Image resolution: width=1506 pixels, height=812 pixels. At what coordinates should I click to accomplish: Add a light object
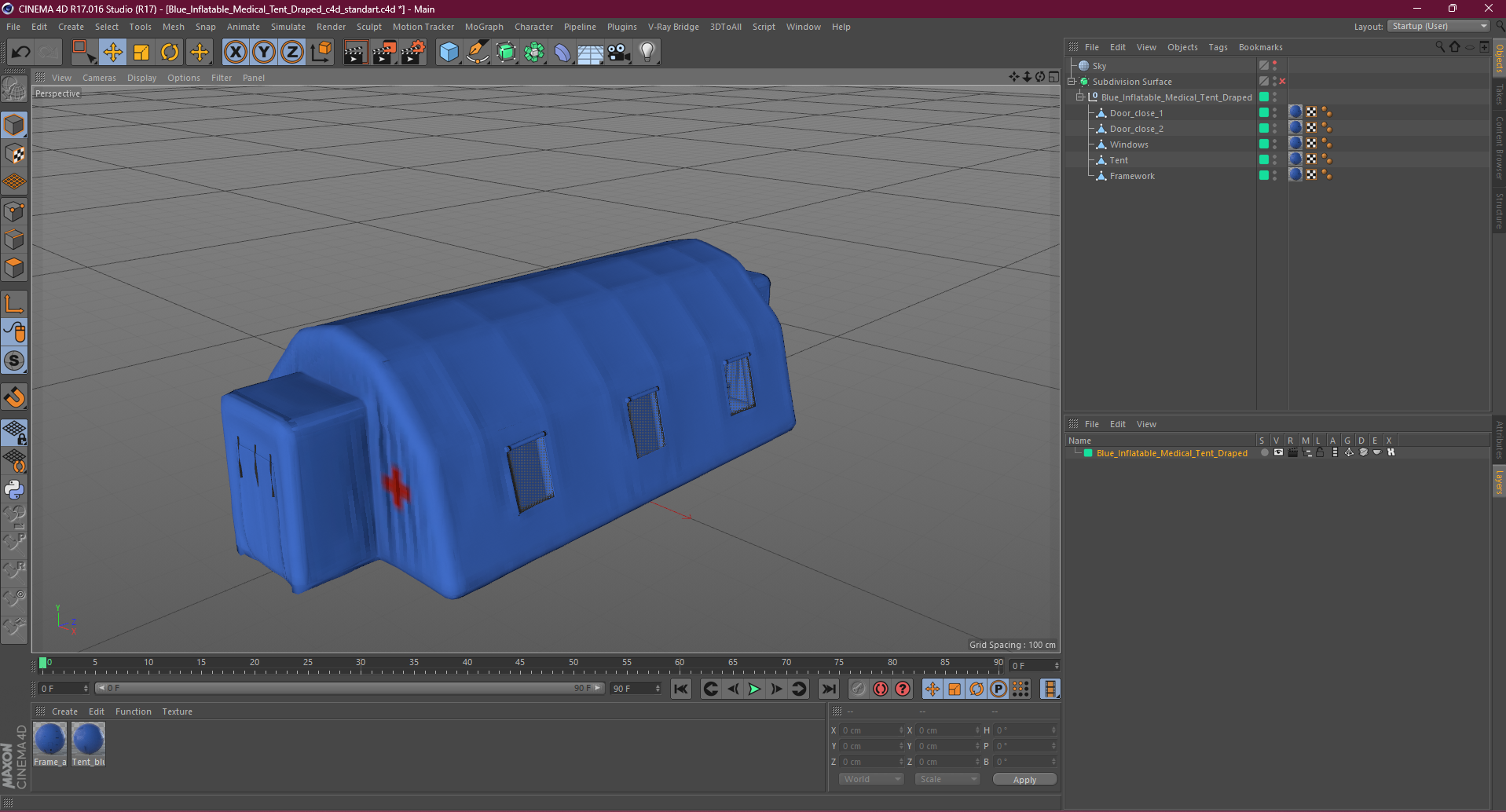[647, 53]
